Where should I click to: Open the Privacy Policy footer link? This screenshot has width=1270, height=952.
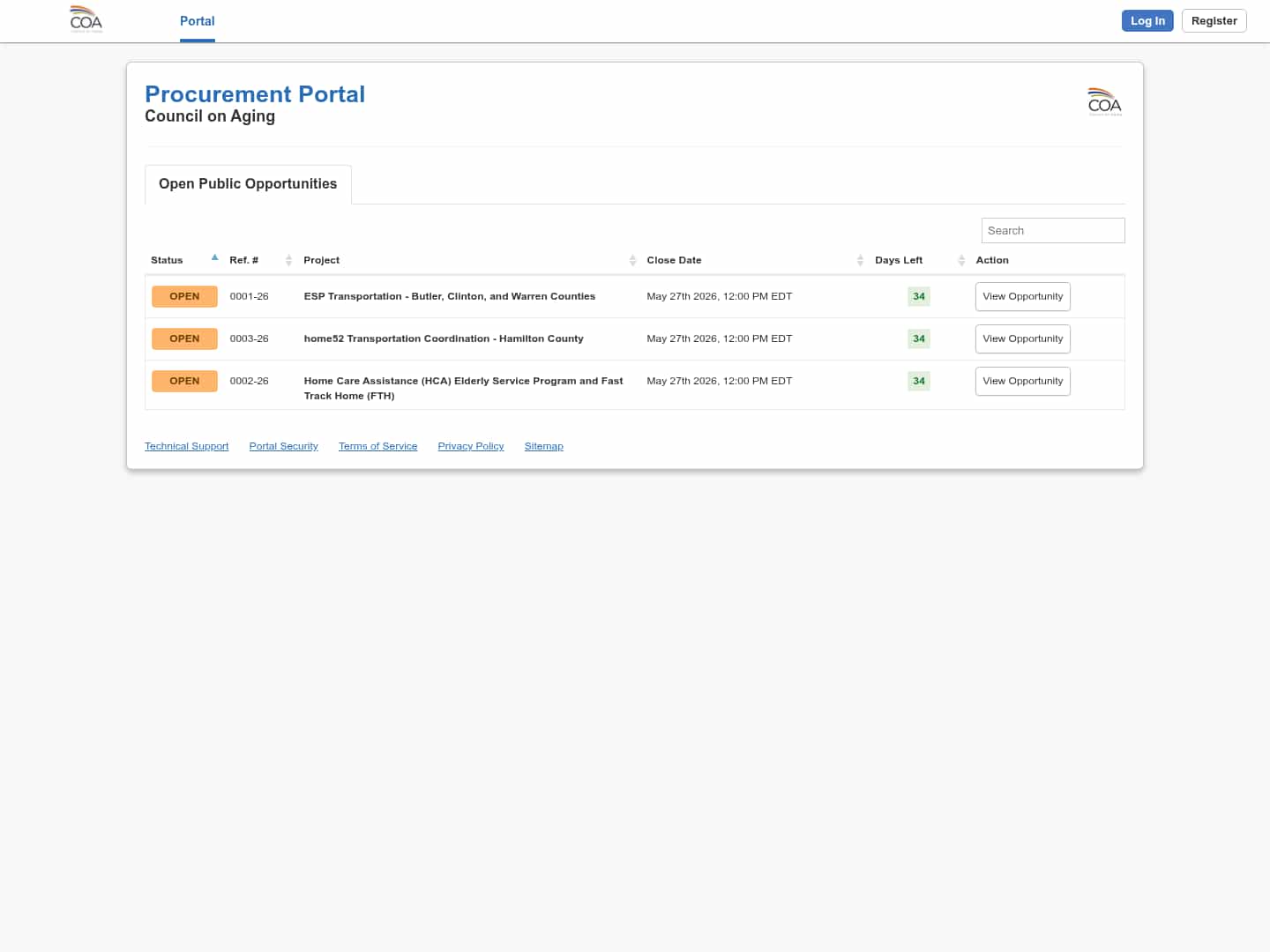pos(470,446)
